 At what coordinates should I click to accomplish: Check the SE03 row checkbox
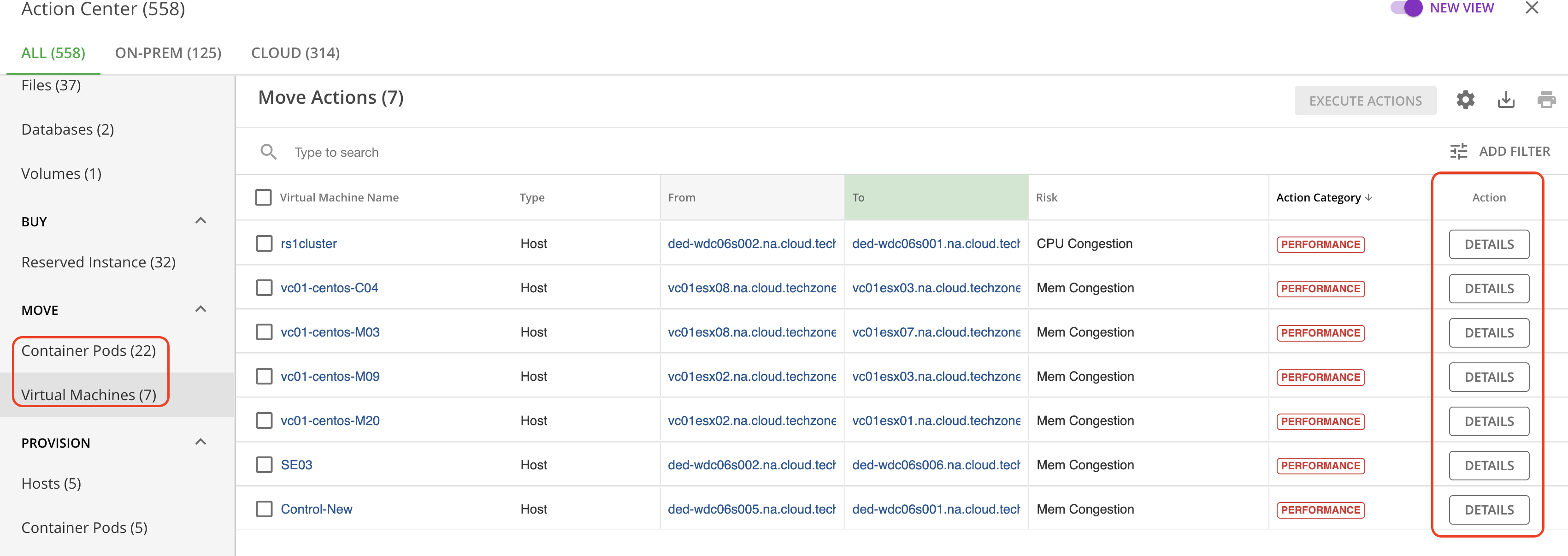(x=264, y=465)
